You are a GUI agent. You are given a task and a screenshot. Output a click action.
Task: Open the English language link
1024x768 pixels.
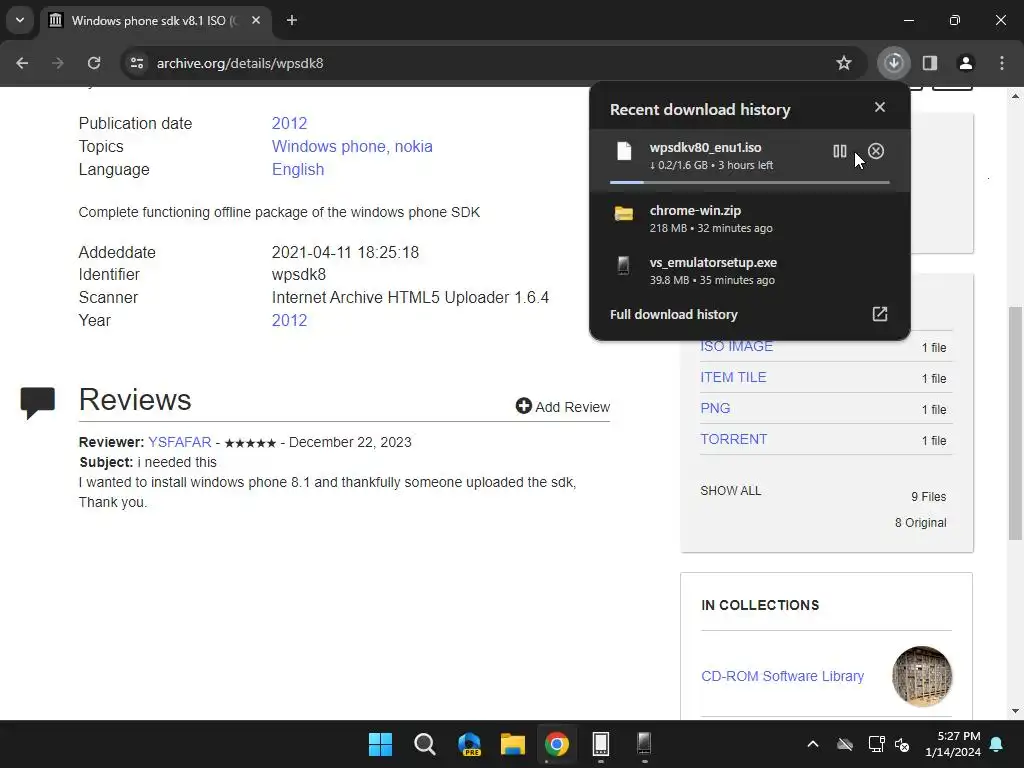tap(298, 169)
